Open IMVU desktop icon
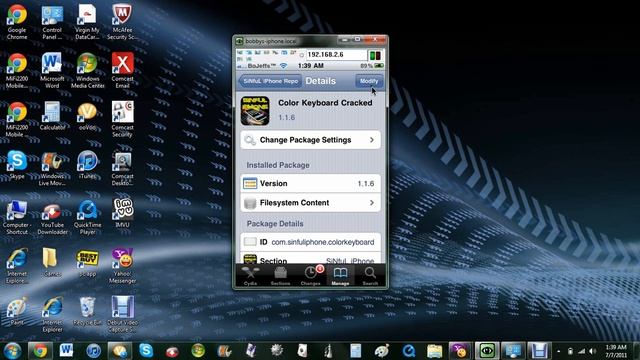 [122, 214]
